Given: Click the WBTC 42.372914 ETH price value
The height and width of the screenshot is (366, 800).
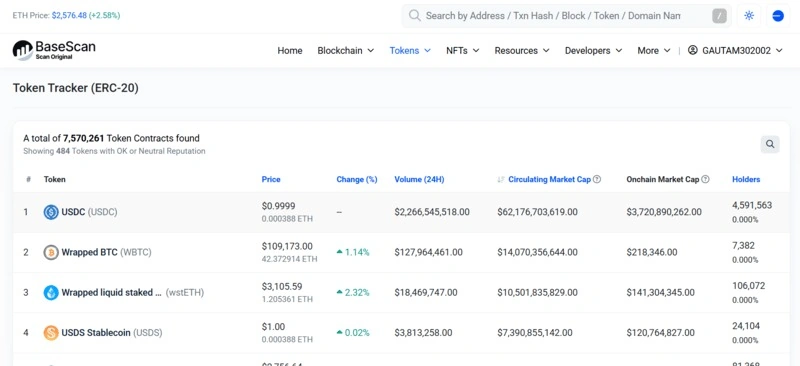Looking at the screenshot, I should coord(289,259).
